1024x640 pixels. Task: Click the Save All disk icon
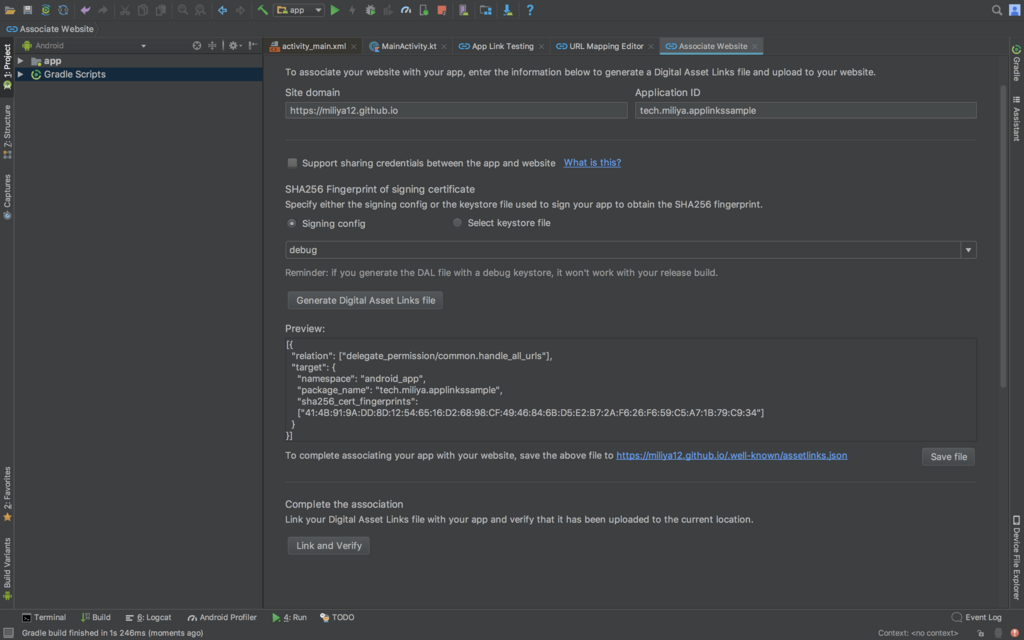click(27, 10)
